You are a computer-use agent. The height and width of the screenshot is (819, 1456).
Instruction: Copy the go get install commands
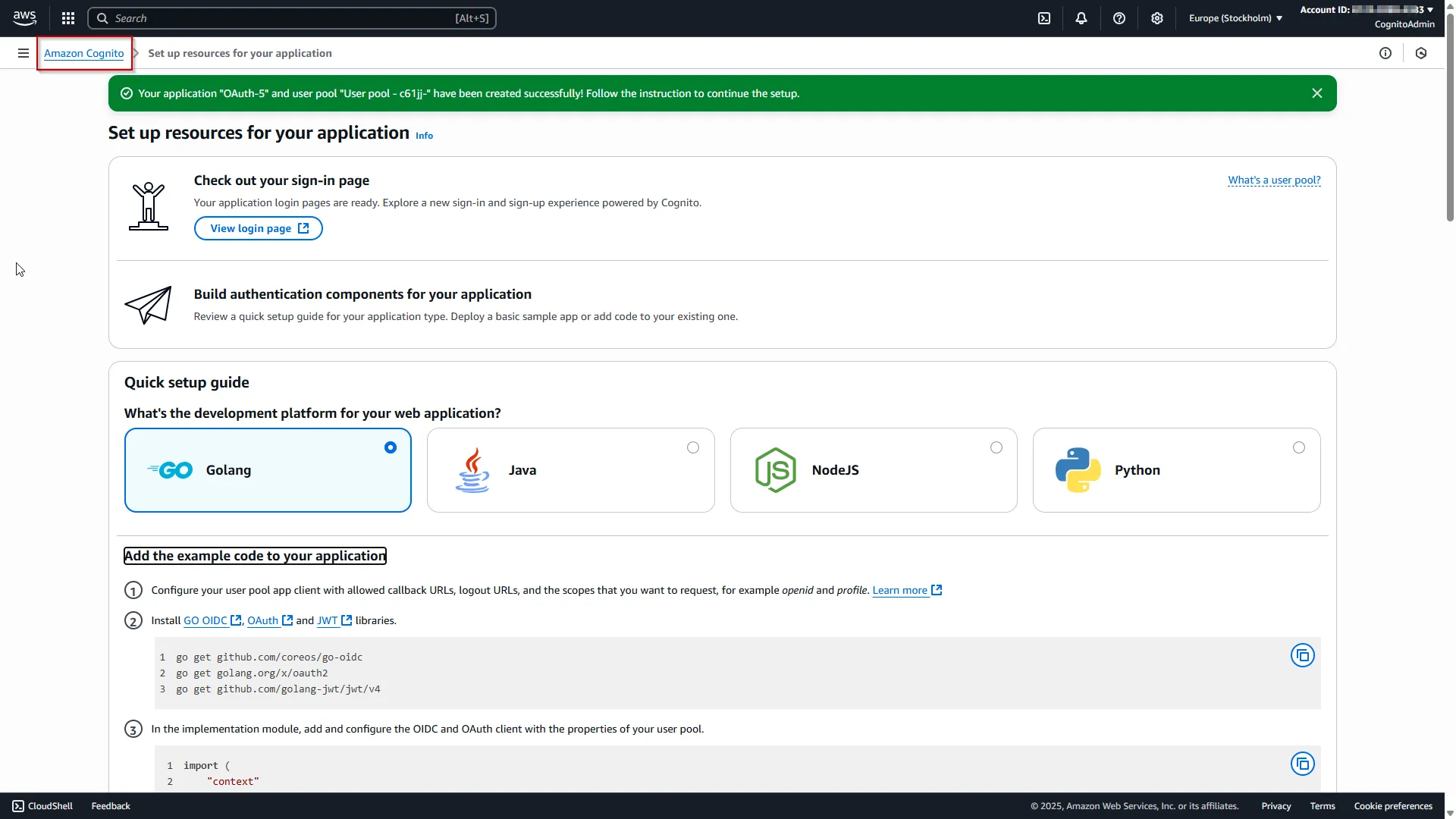1303,655
